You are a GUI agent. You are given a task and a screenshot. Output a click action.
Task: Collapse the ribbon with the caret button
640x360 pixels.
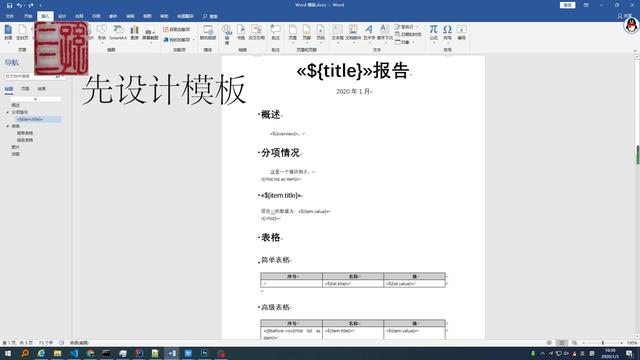point(635,51)
